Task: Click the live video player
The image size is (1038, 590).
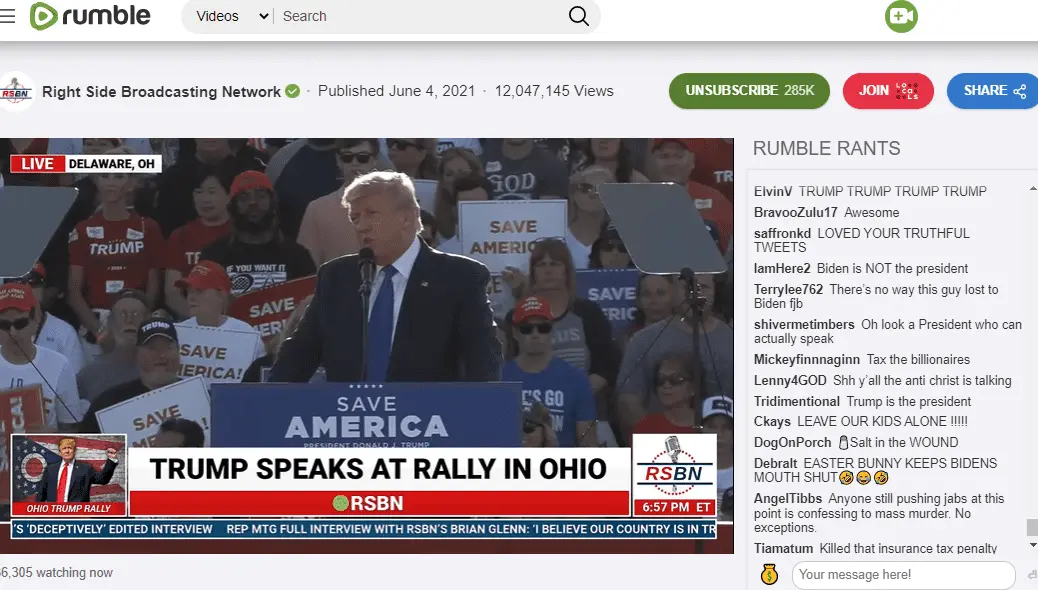Action: [367, 345]
